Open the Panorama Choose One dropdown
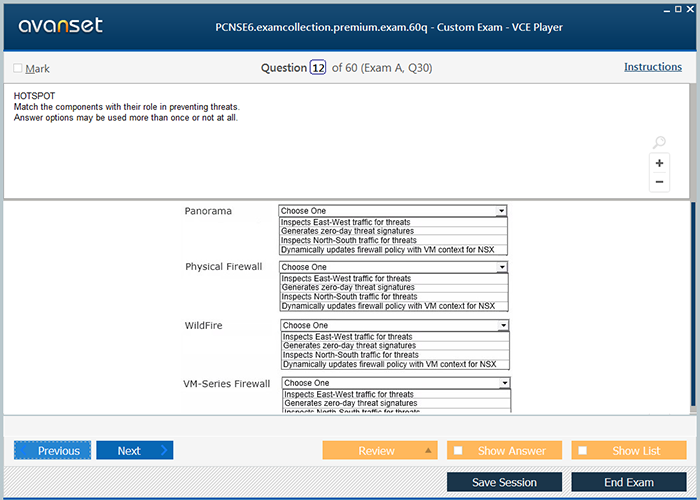 point(392,211)
